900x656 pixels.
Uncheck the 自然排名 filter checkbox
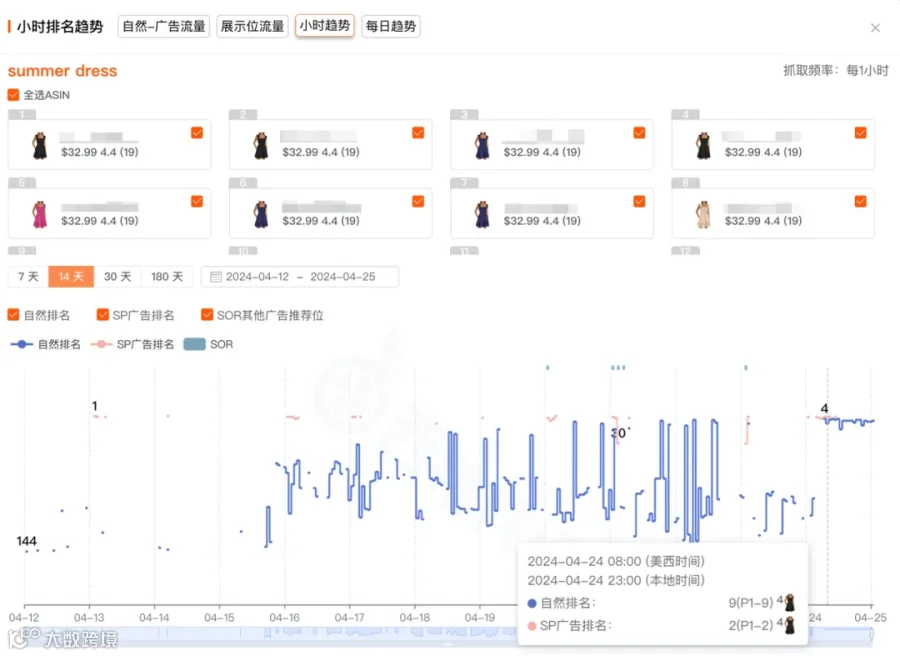coord(13,315)
